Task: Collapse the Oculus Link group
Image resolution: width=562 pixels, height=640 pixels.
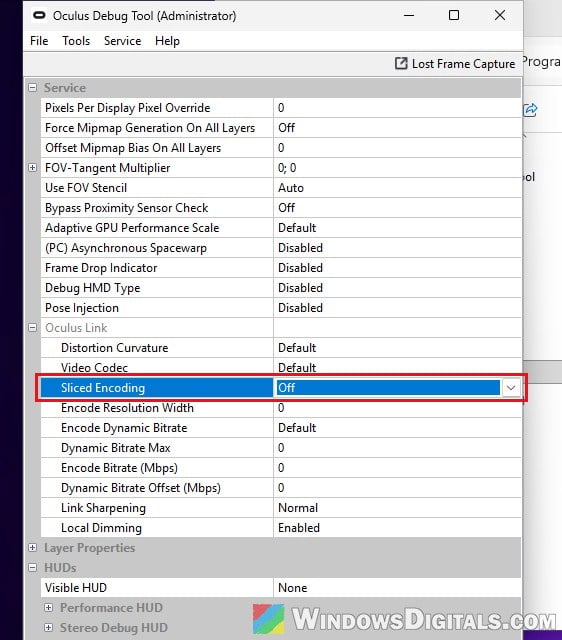Action: pyautogui.click(x=33, y=327)
